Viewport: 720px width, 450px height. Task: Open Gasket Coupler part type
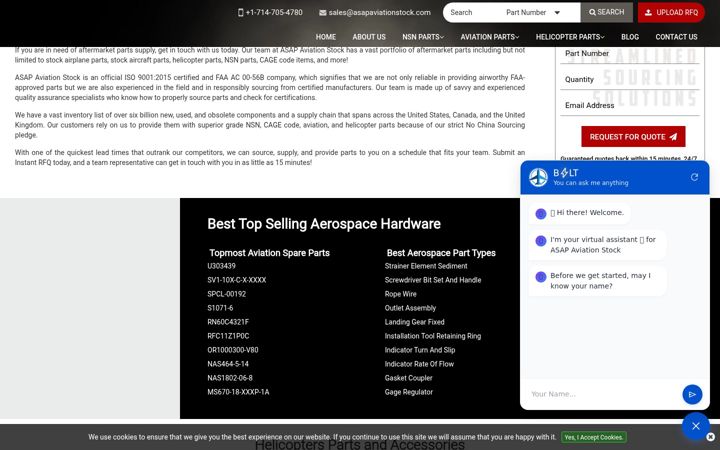point(409,378)
